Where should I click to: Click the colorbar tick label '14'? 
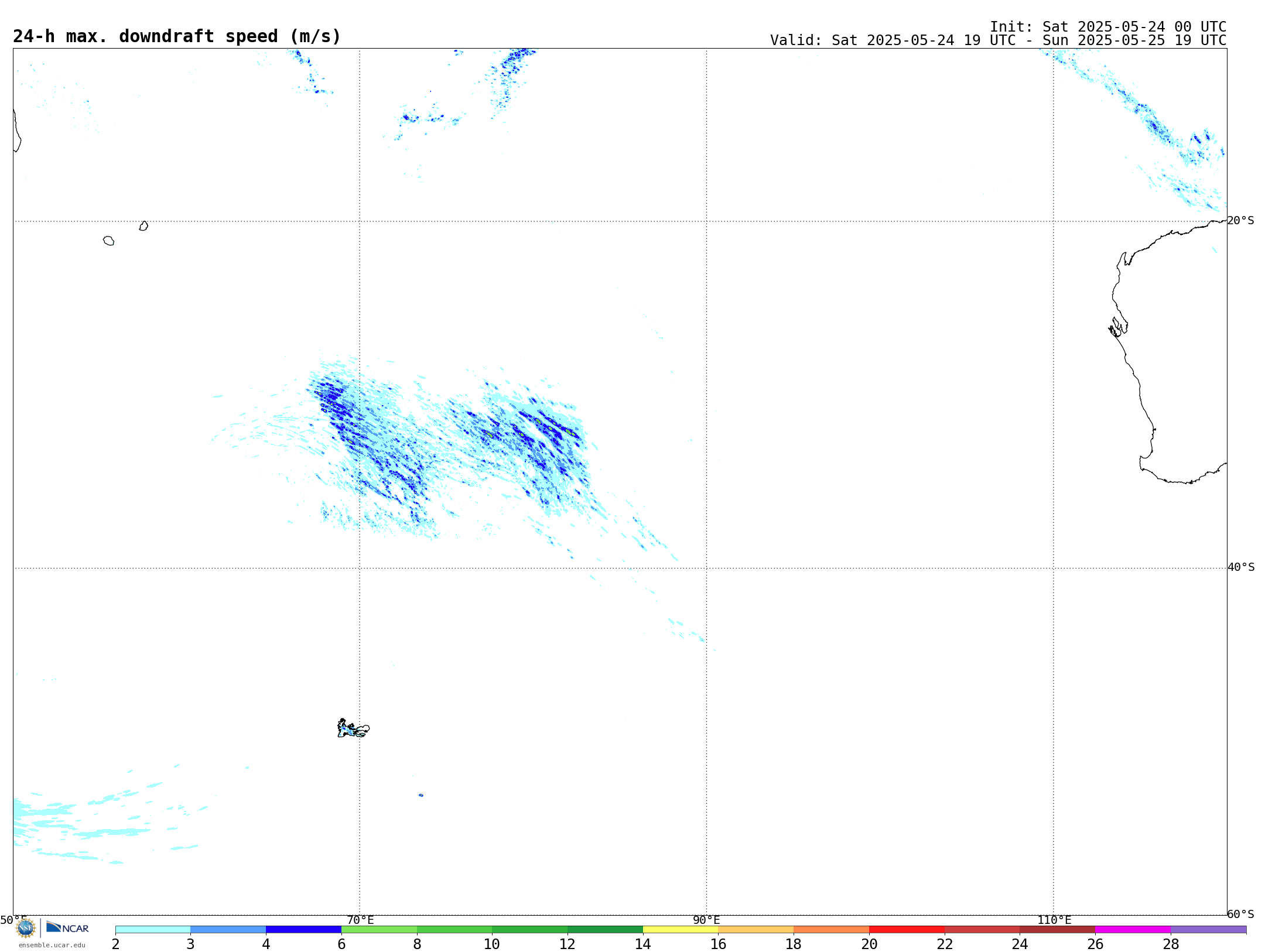(x=643, y=944)
